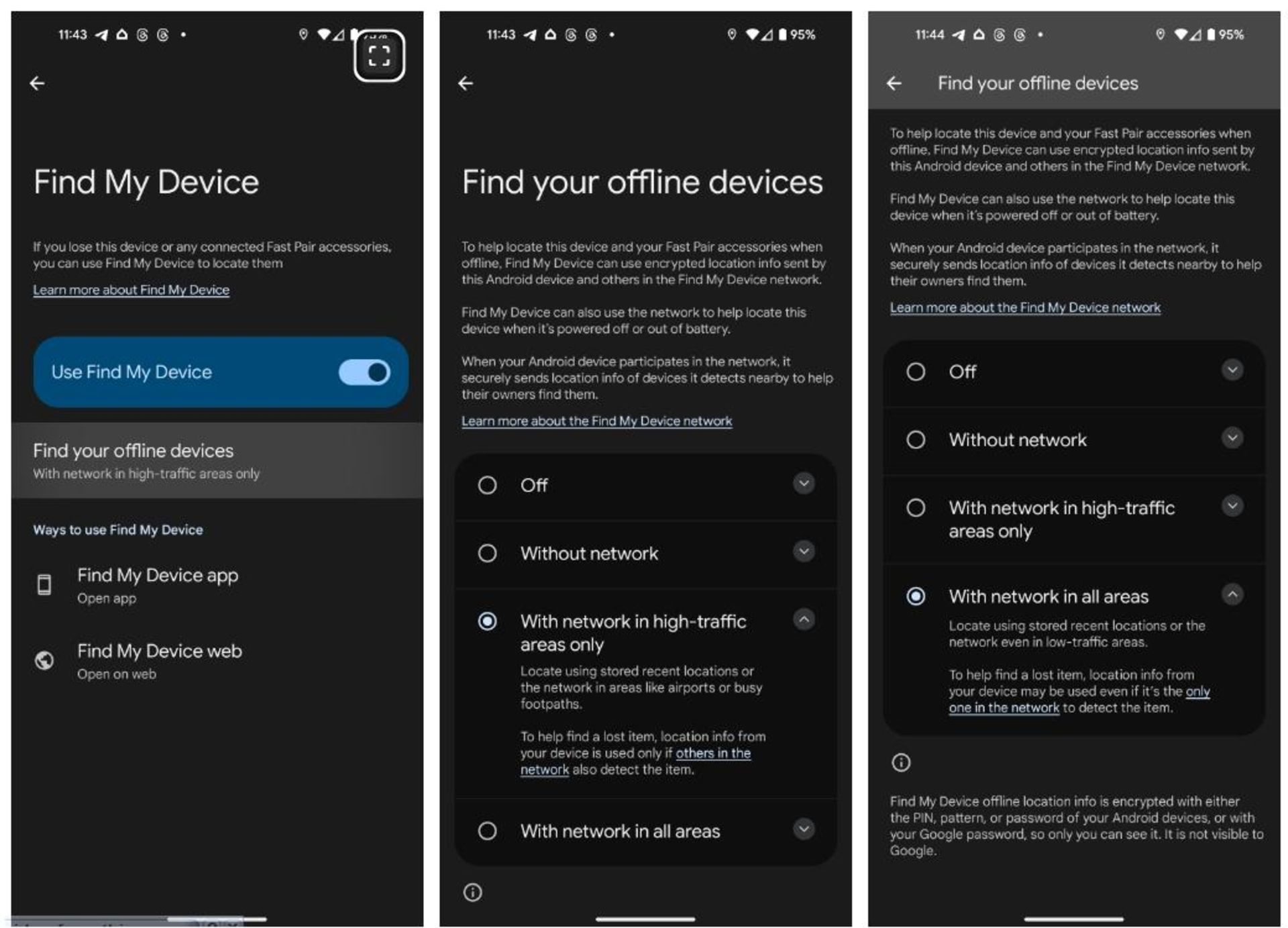Tap Wi-Fi status icon in right screen
This screenshot has width=1288, height=928.
coord(1181,34)
